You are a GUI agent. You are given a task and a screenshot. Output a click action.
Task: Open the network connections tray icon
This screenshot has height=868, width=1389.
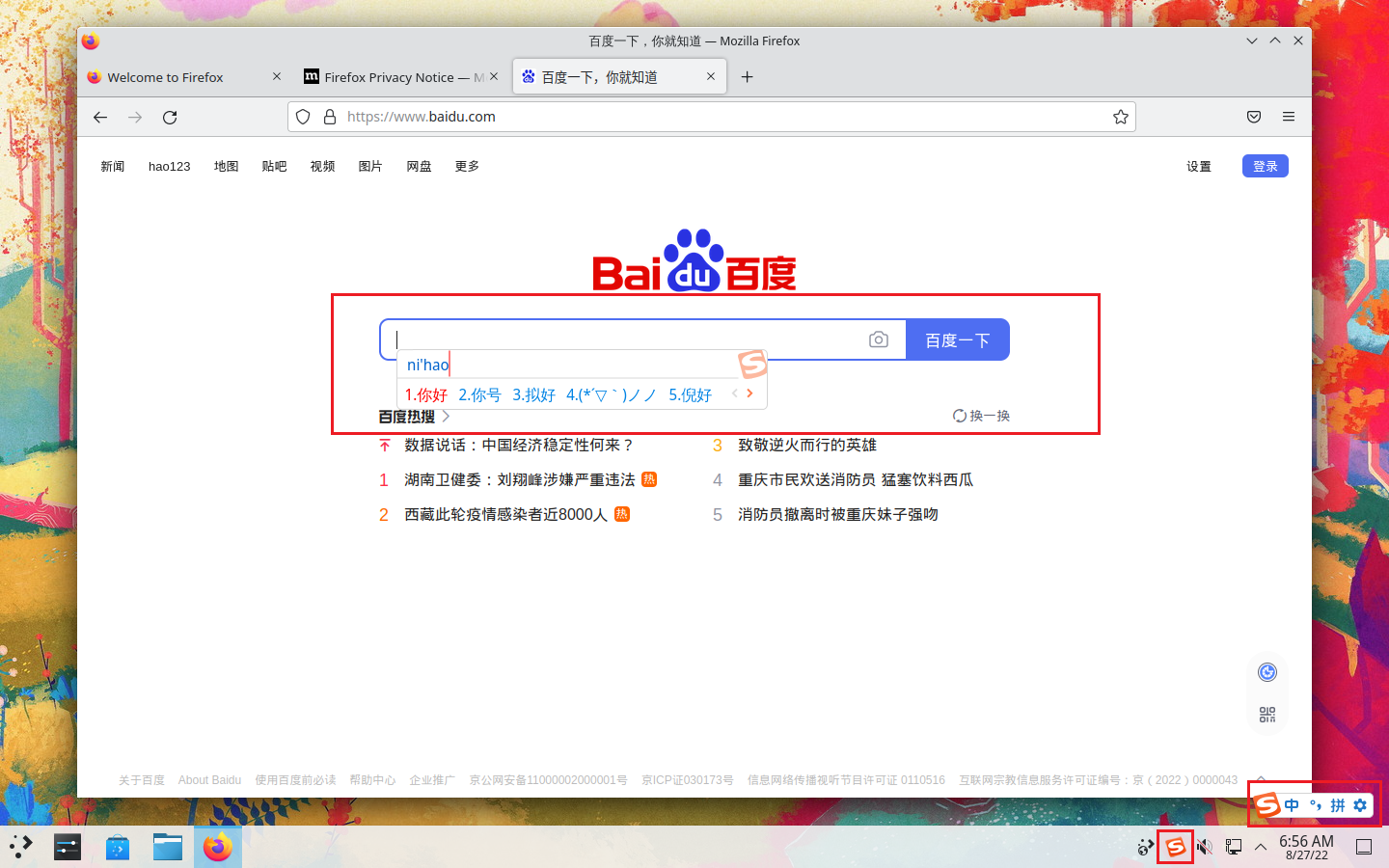(x=1234, y=847)
